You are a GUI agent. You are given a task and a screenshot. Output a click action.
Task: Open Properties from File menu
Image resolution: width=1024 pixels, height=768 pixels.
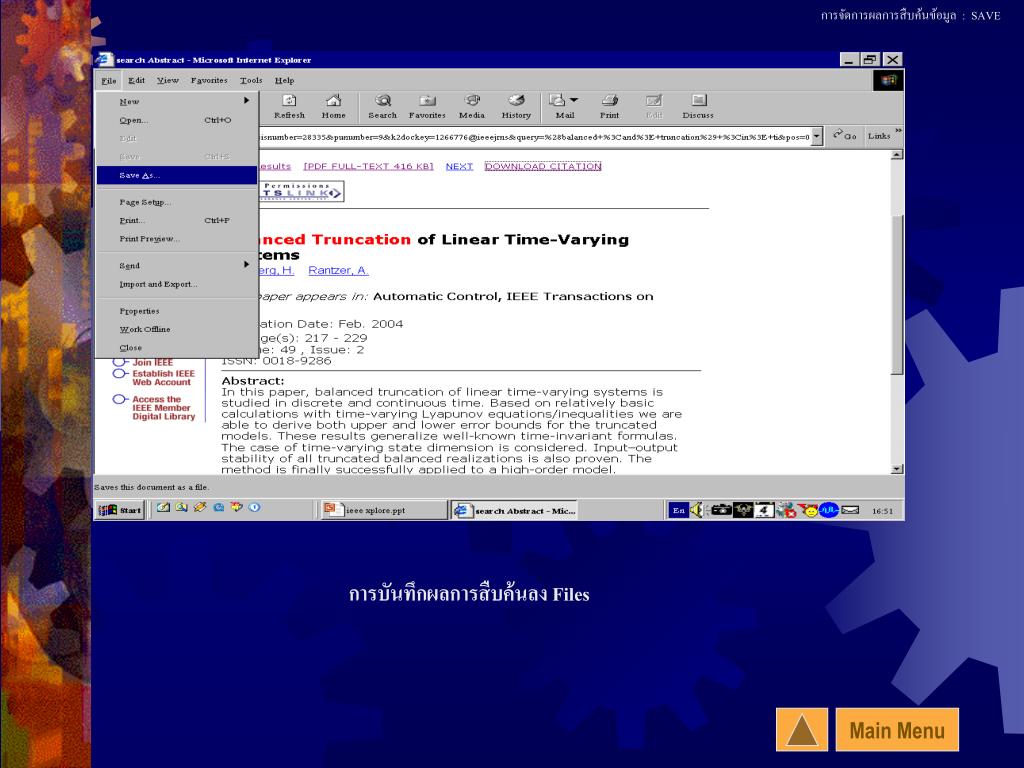pyautogui.click(x=177, y=312)
